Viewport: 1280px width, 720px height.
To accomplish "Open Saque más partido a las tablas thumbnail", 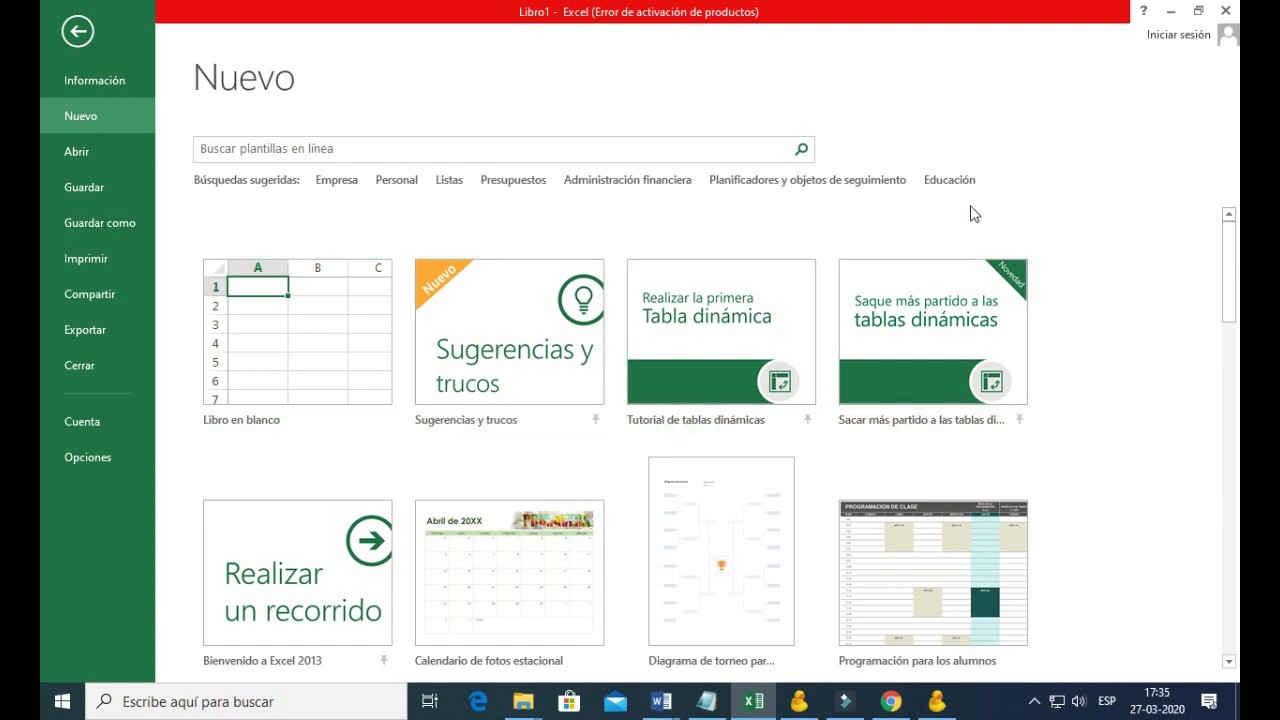I will [x=933, y=332].
